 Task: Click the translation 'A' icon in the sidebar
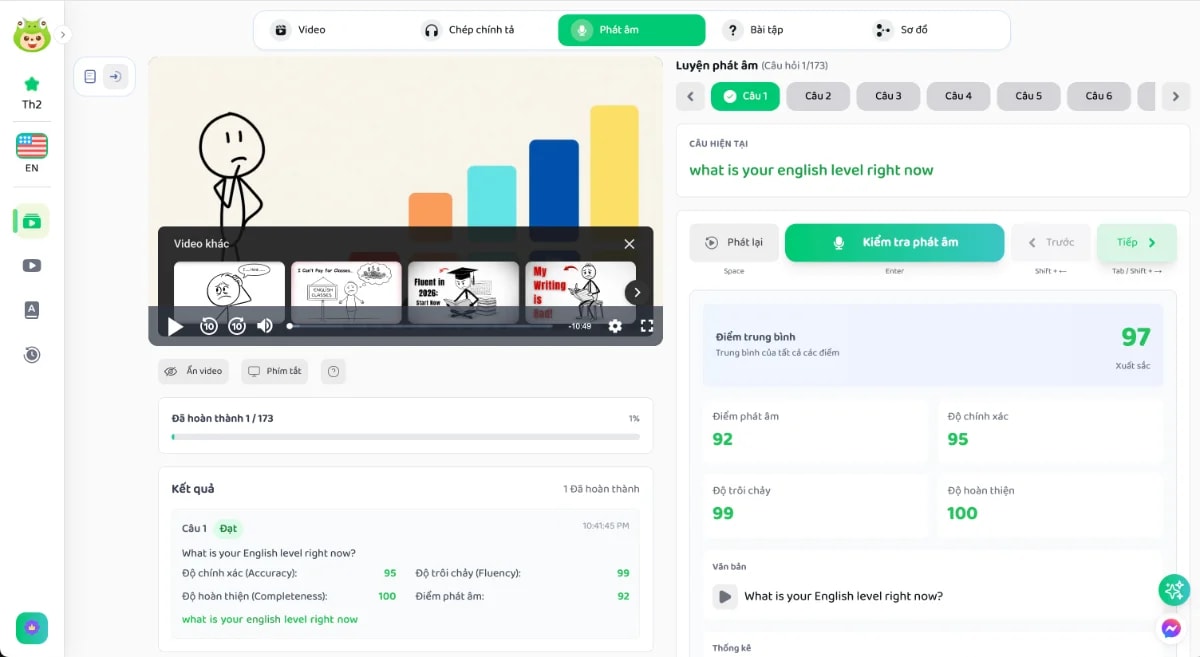[30, 310]
